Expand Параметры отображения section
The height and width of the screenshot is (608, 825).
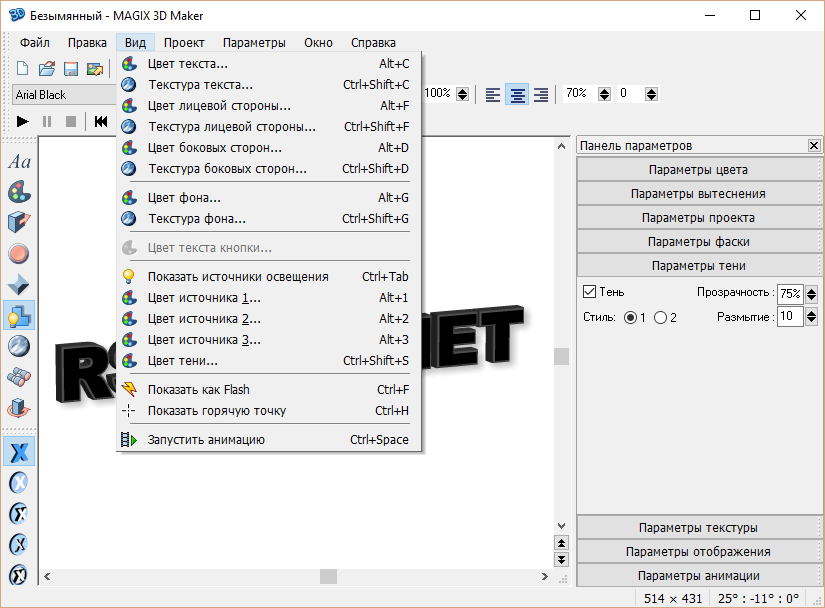click(x=698, y=552)
